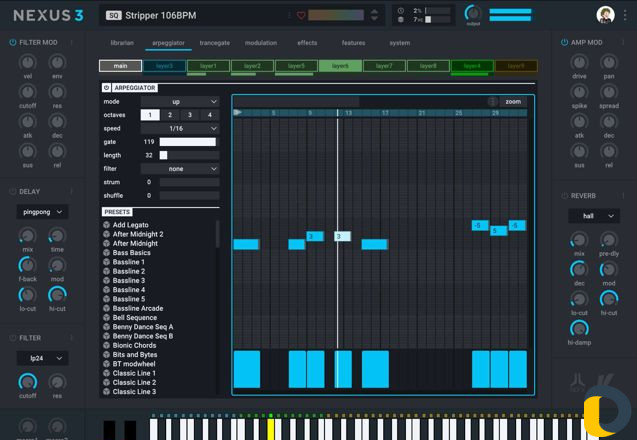Open the delay pingpong type dropdown
This screenshot has width=637, height=440.
click(42, 212)
